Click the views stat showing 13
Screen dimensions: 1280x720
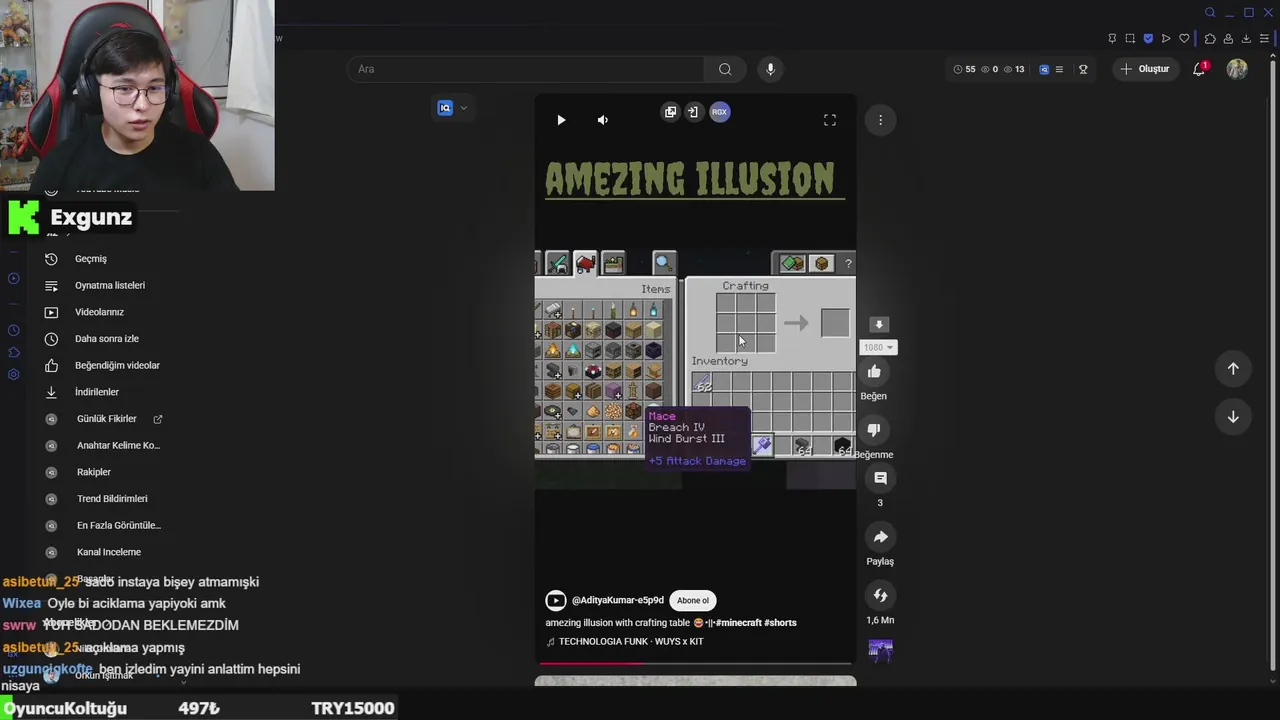click(1014, 69)
